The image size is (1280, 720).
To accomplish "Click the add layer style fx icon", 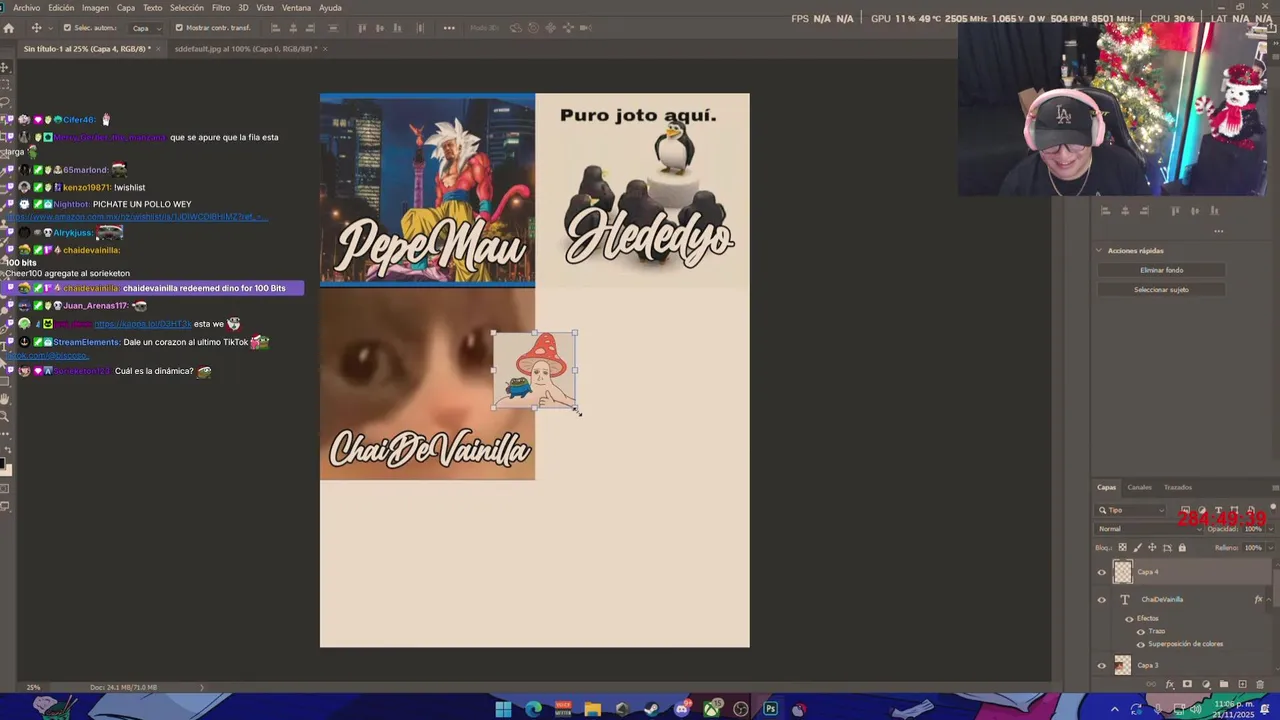I will coord(1169,684).
